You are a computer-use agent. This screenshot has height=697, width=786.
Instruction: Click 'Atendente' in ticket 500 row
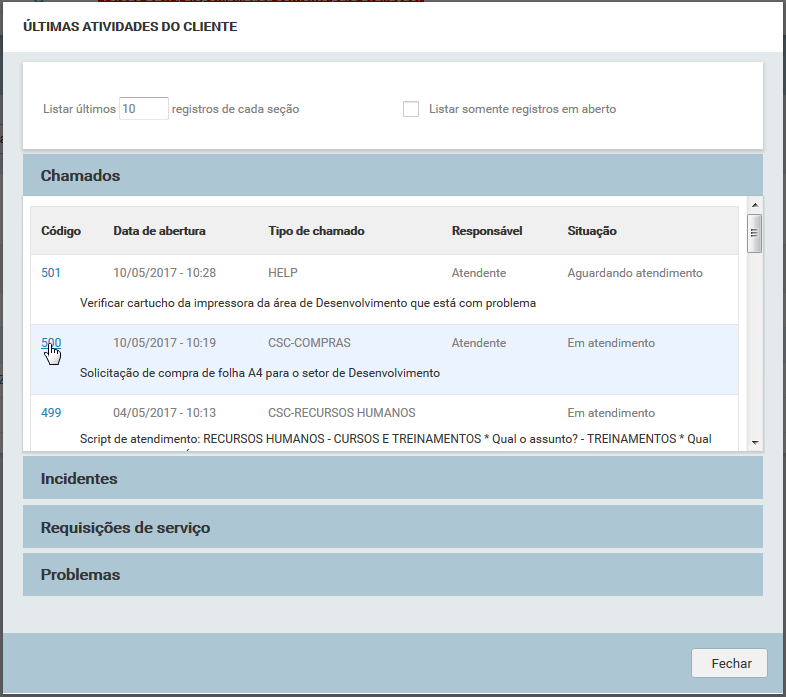[479, 343]
